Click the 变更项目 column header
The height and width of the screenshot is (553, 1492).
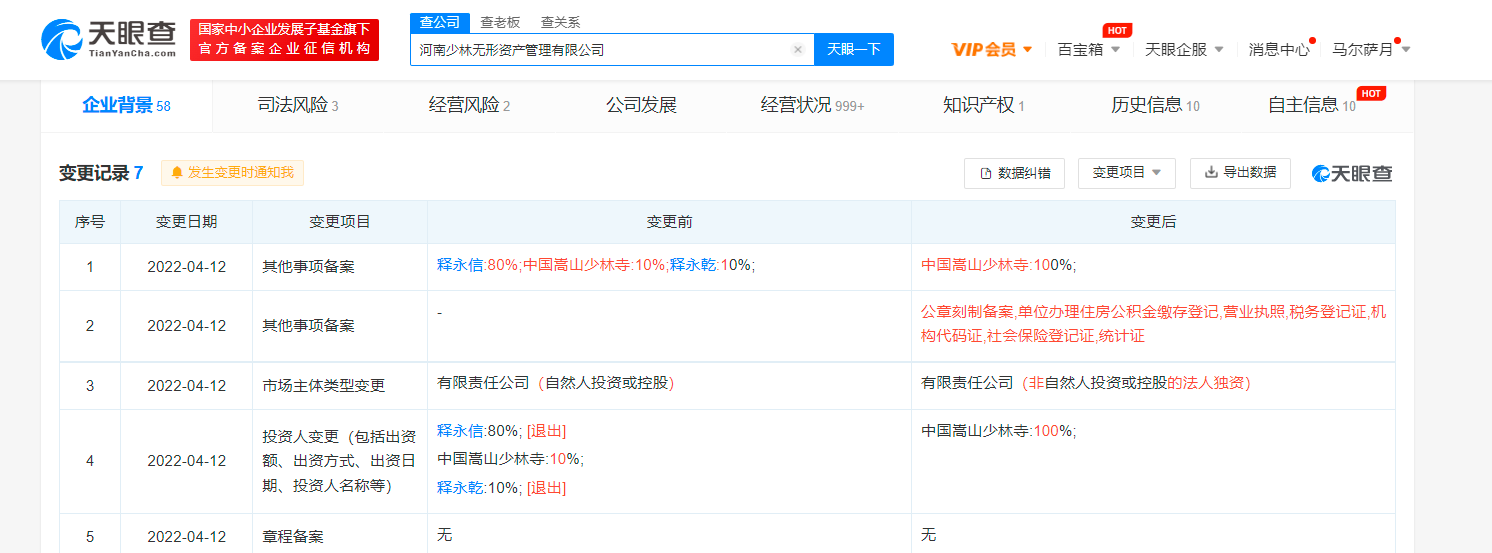tap(340, 222)
